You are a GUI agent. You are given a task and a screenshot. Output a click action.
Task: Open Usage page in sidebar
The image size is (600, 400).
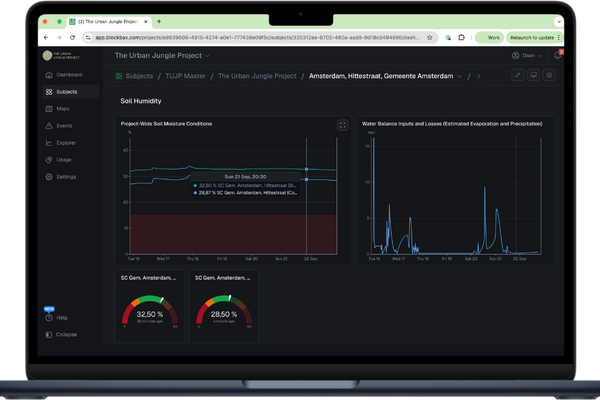(62, 160)
